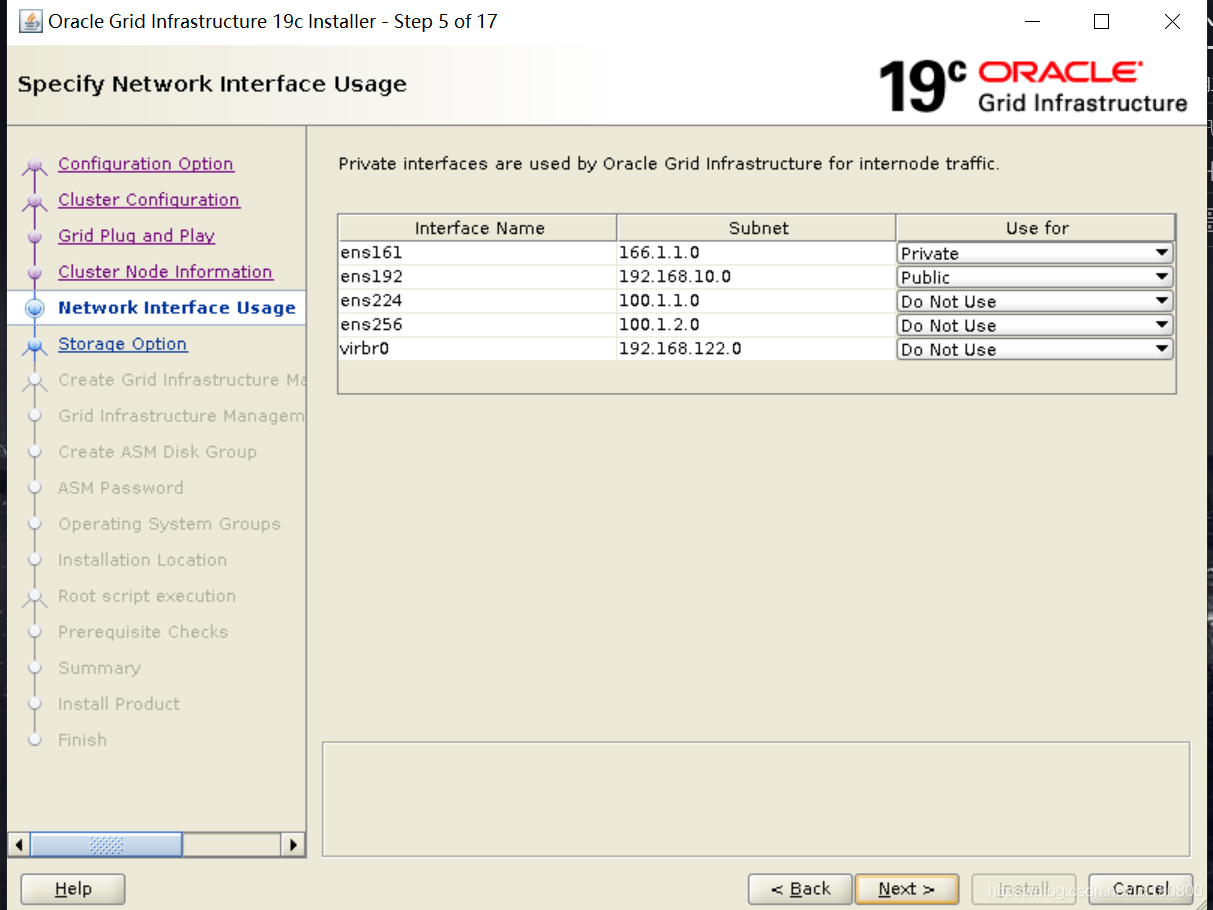
Task: Go to Cluster Configuration step
Action: (x=149, y=200)
